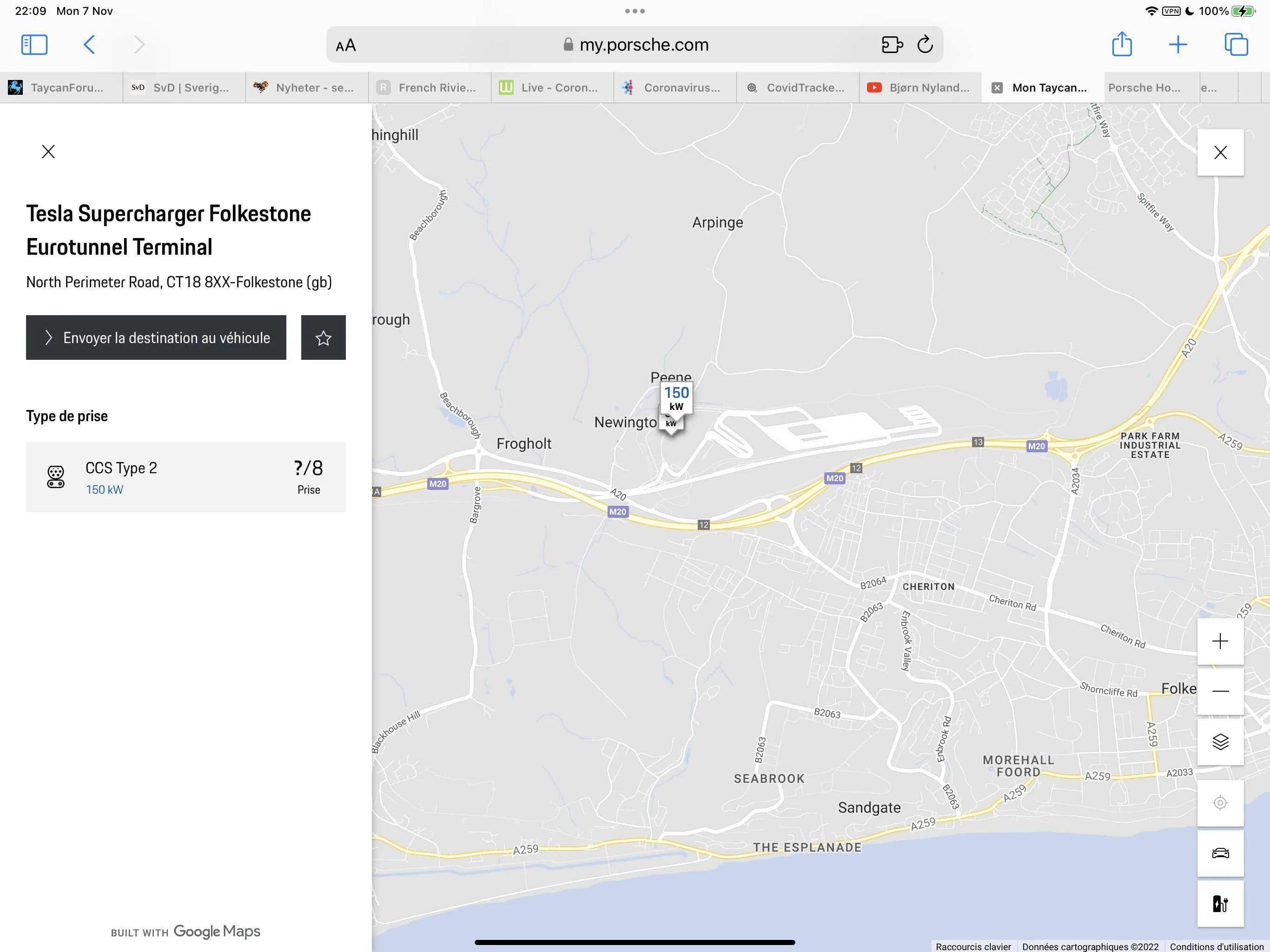Add station to favorites with star
The height and width of the screenshot is (952, 1270).
(323, 337)
